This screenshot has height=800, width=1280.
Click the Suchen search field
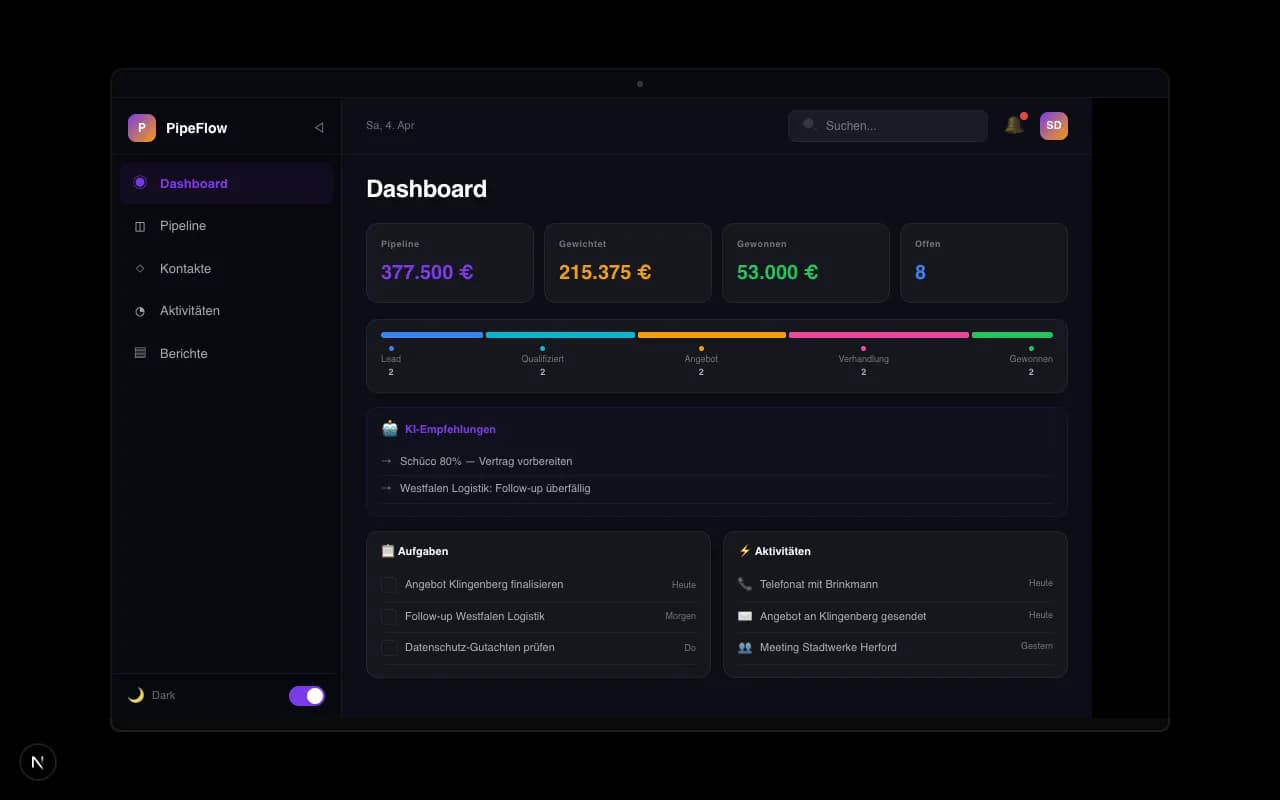tap(886, 125)
